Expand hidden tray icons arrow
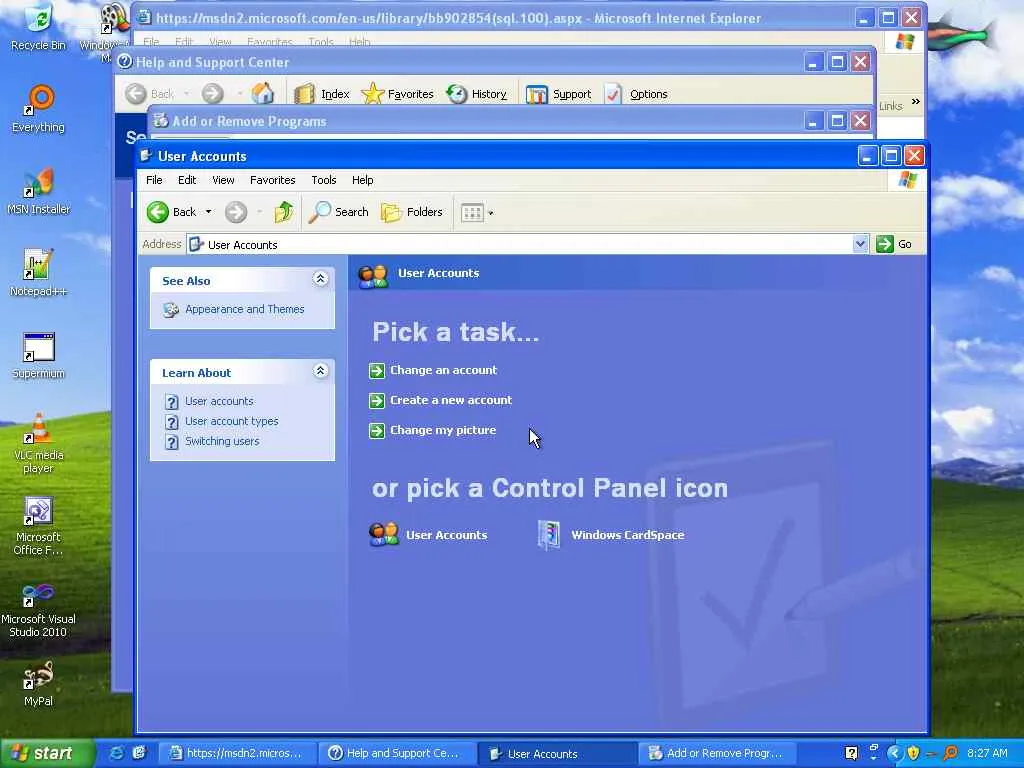The image size is (1024, 768). (x=894, y=753)
